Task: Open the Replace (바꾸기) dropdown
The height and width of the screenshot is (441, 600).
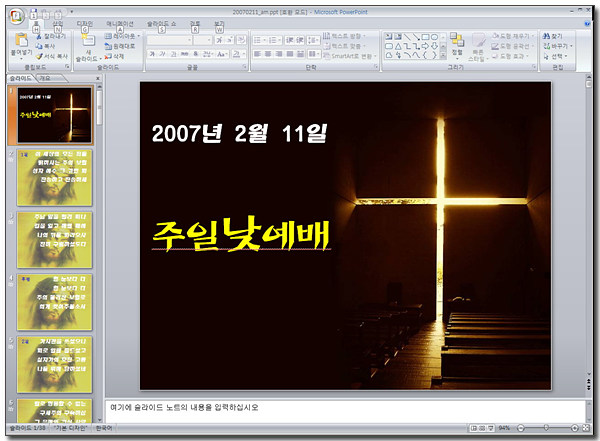Action: (x=558, y=46)
